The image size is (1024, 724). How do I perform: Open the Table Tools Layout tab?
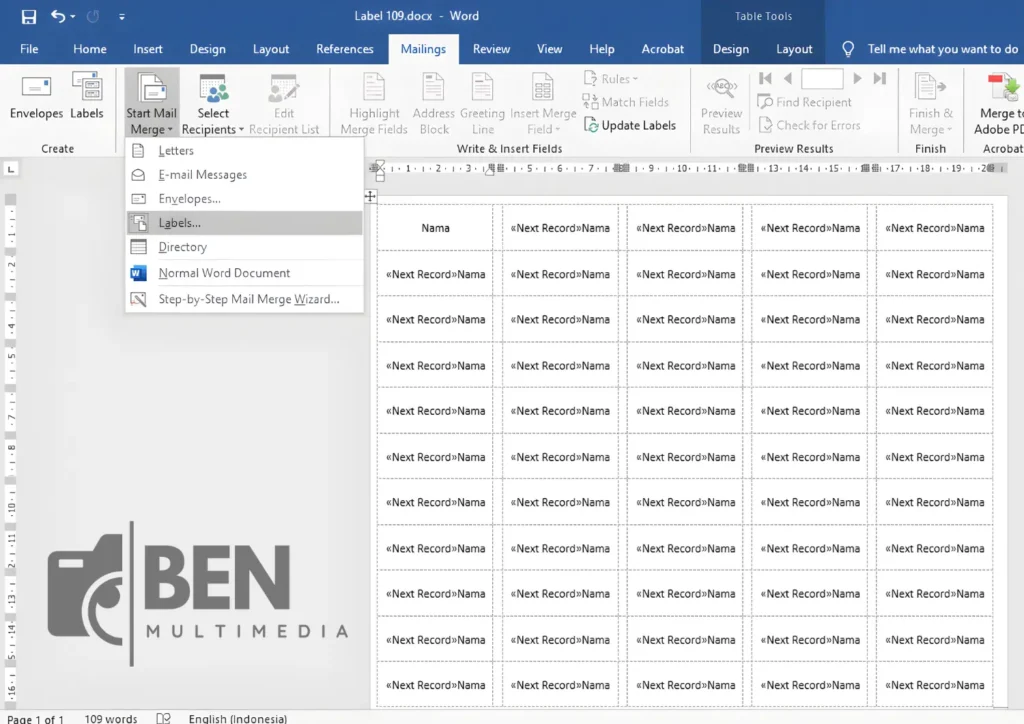[794, 48]
